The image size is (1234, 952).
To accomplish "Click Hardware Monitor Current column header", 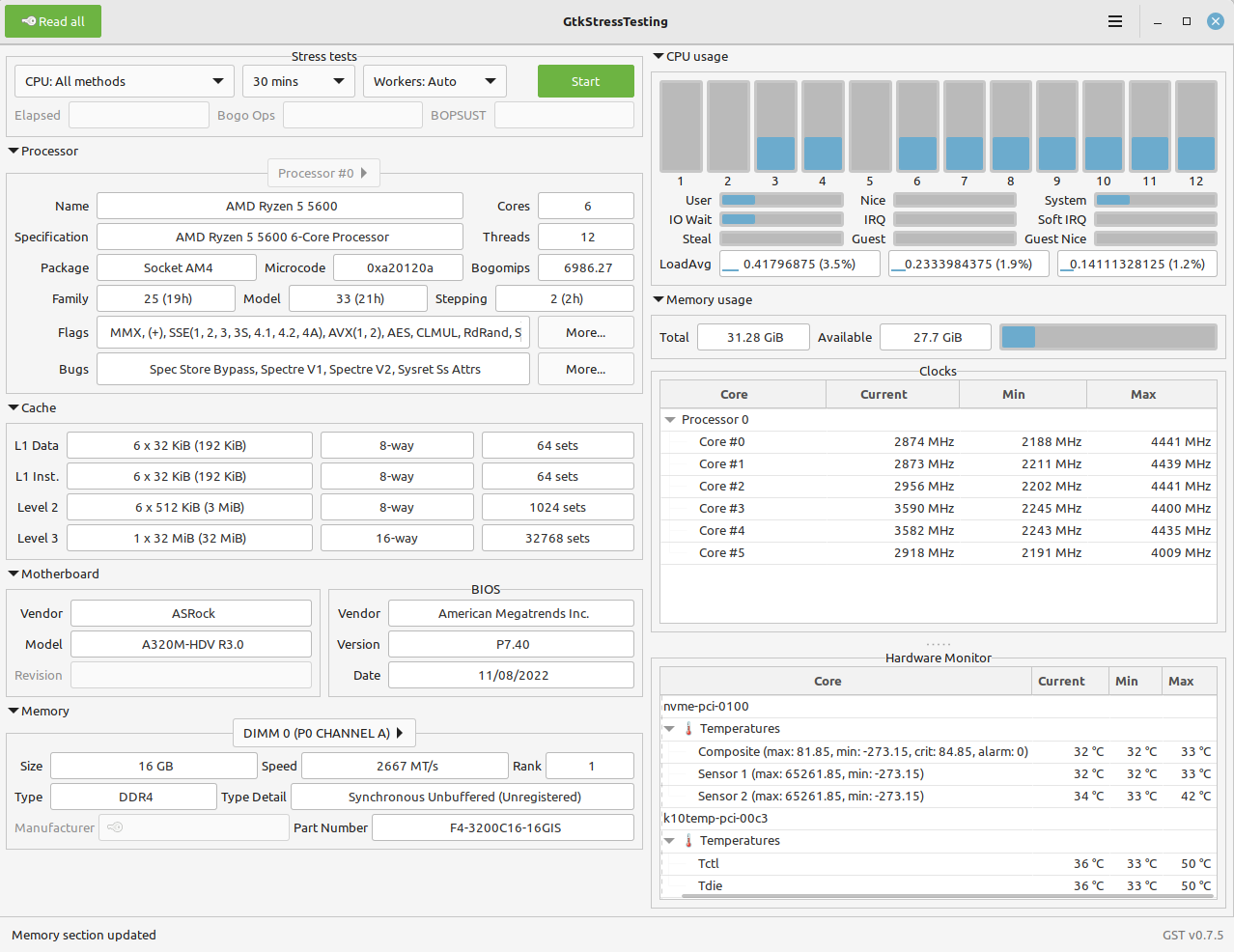I will [1070, 681].
